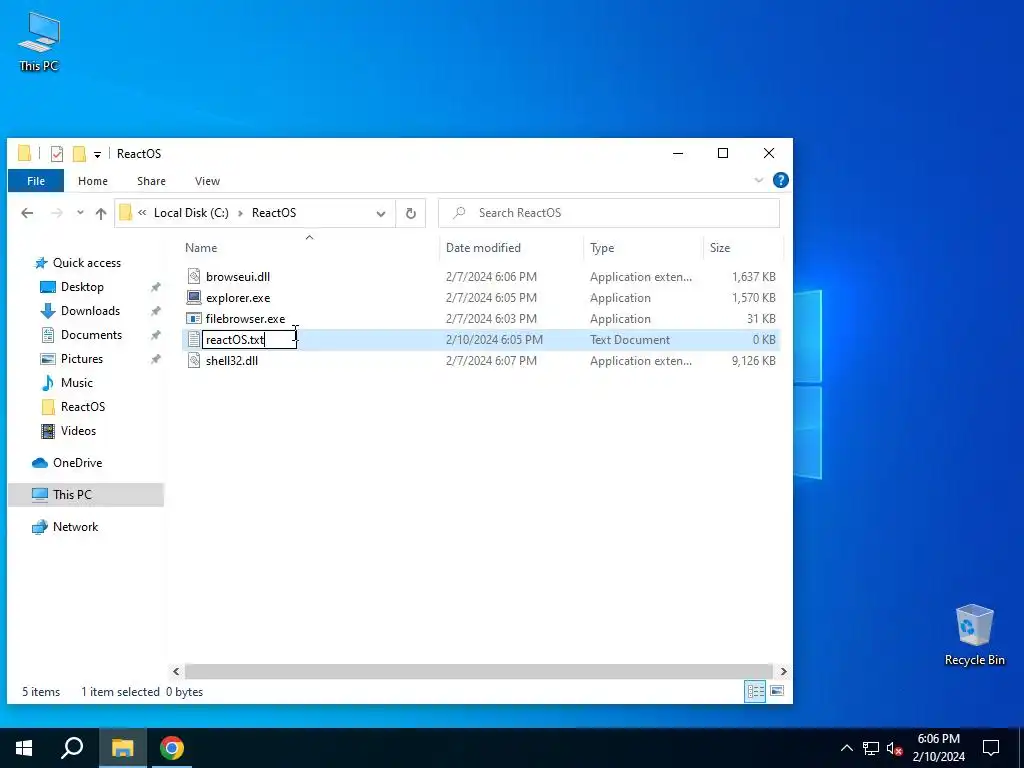Click the pin icon next to Downloads
Screen dimensions: 1024x768
click(155, 312)
